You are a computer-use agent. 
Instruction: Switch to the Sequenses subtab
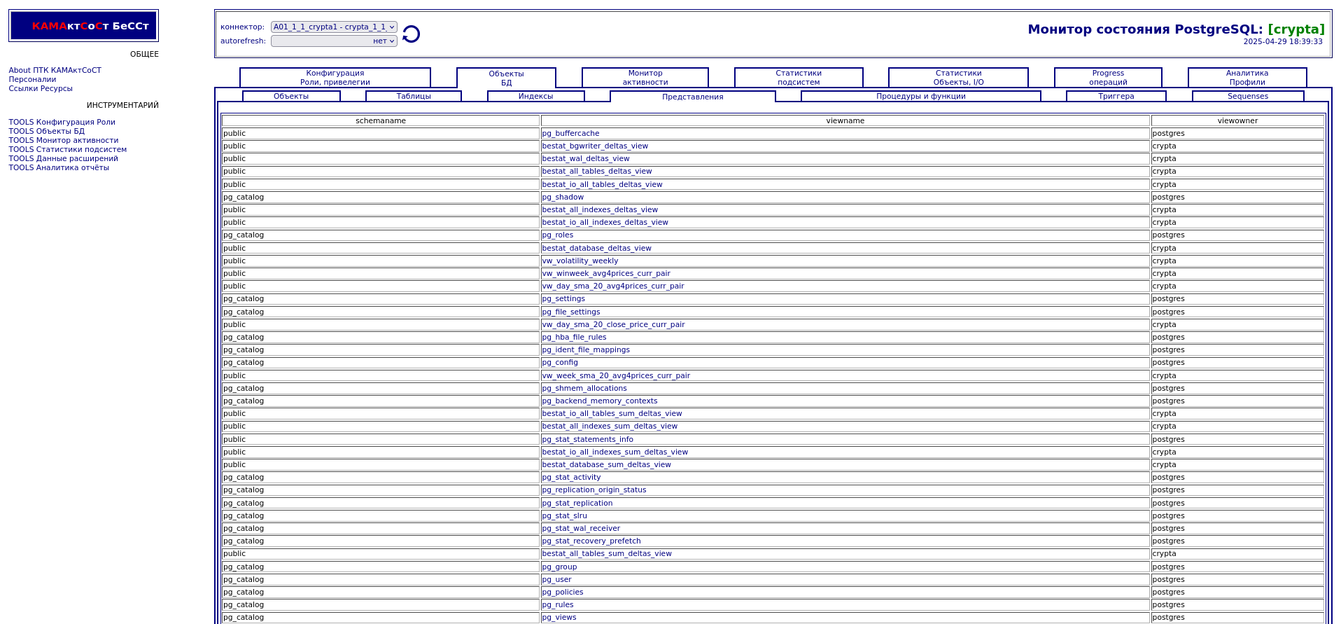point(1247,96)
